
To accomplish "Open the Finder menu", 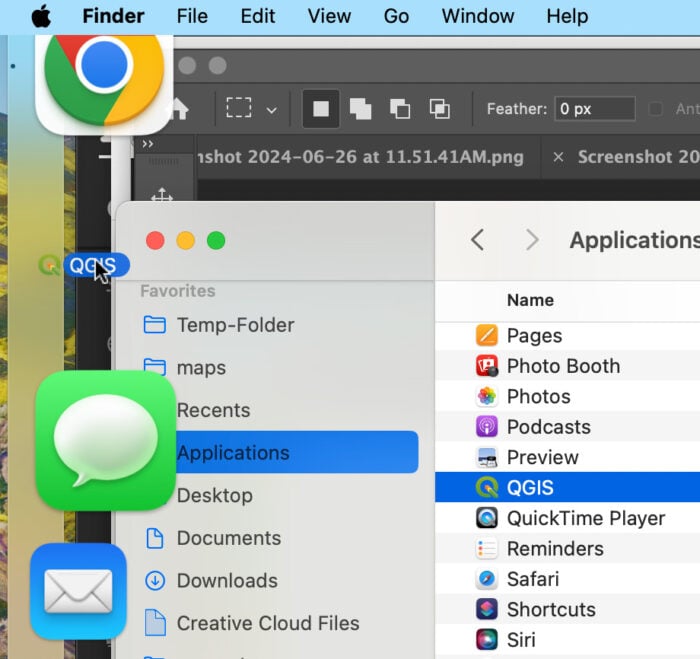I will (x=113, y=17).
